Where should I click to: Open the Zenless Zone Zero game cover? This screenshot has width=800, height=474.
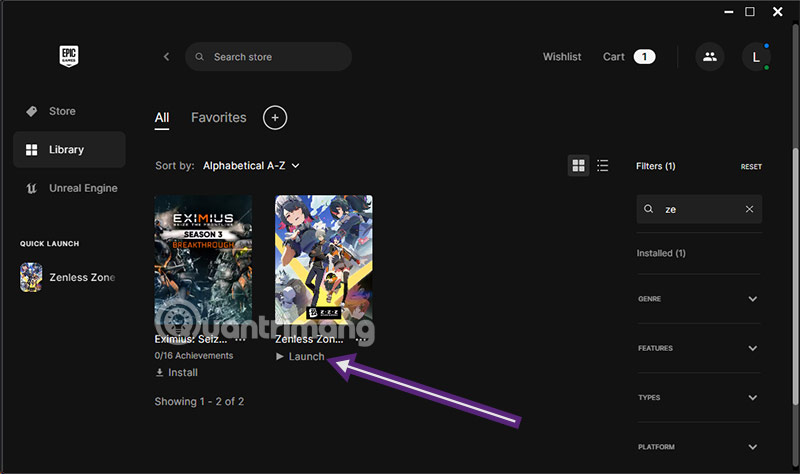click(x=323, y=259)
